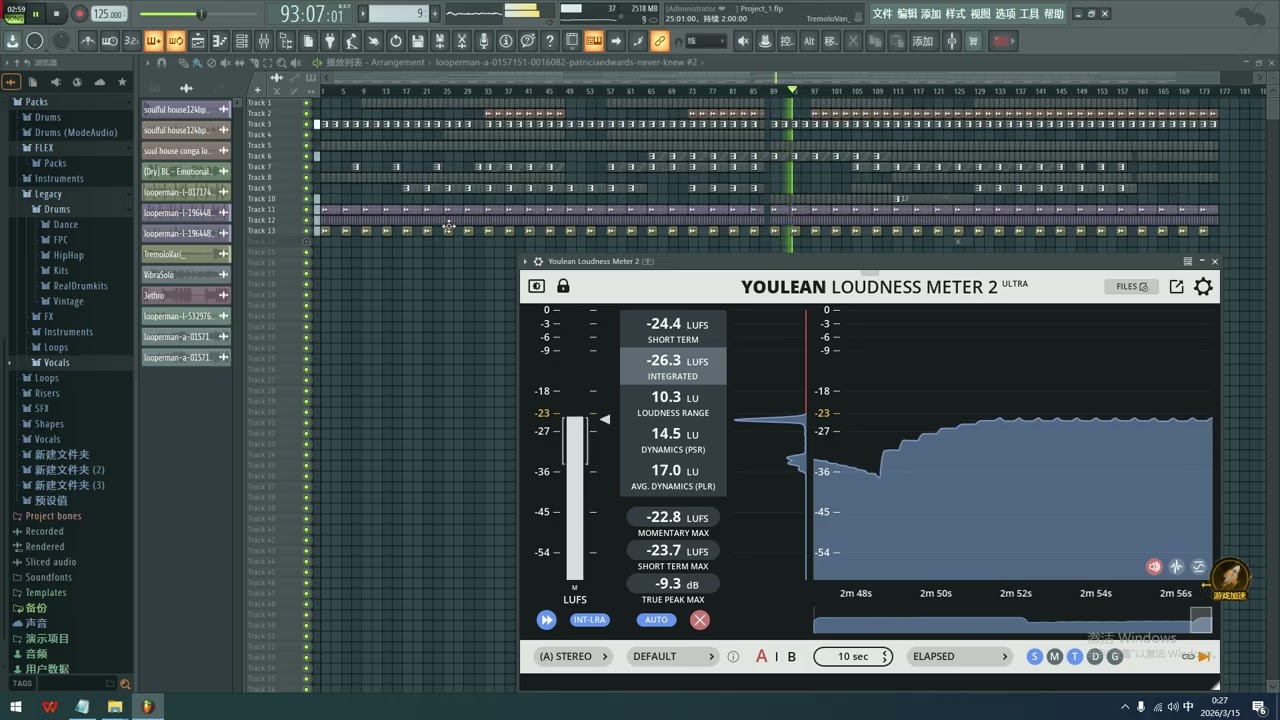Viewport: 1280px width, 720px height.
Task: Open the piano roll toolbar icon
Action: tap(220, 41)
